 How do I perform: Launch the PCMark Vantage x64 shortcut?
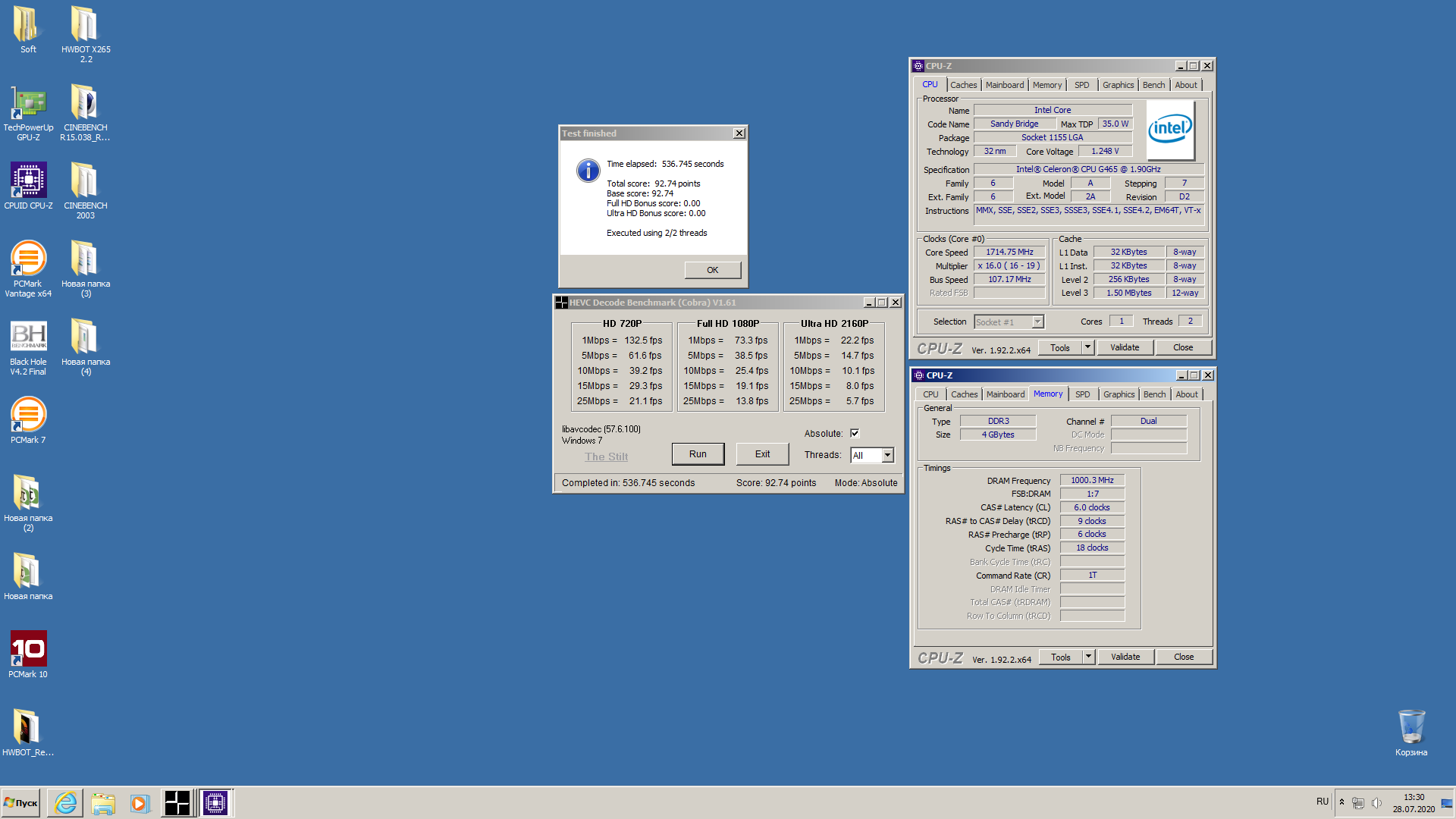(28, 269)
